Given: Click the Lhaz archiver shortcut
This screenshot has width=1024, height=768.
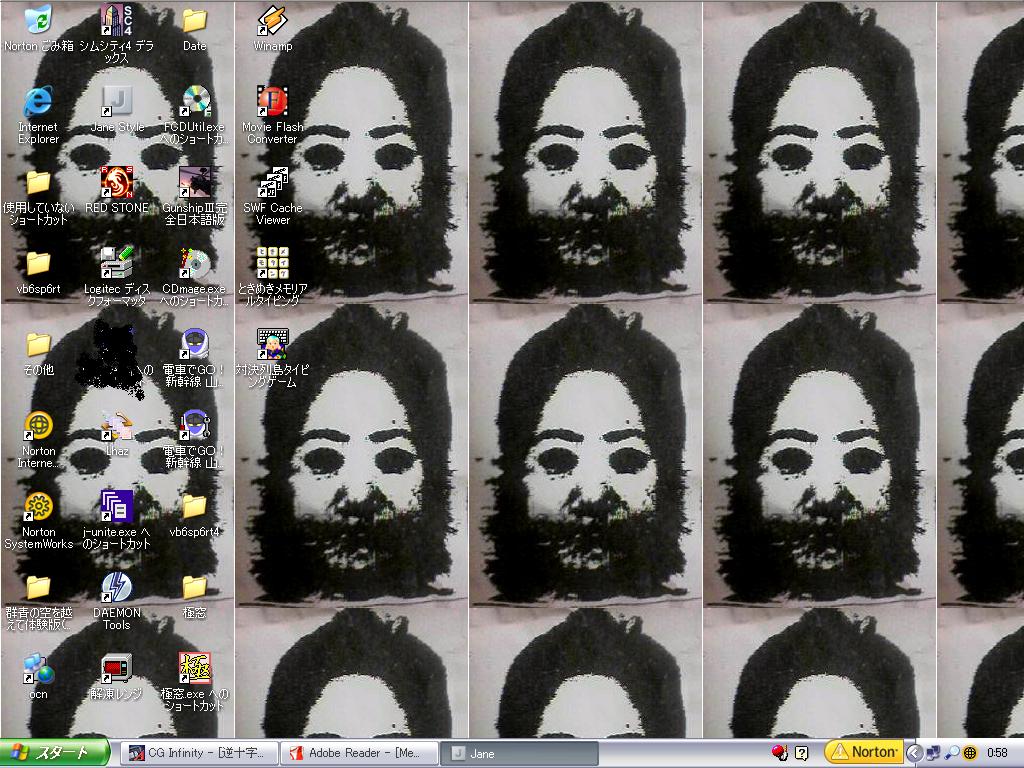Looking at the screenshot, I should point(116,425).
